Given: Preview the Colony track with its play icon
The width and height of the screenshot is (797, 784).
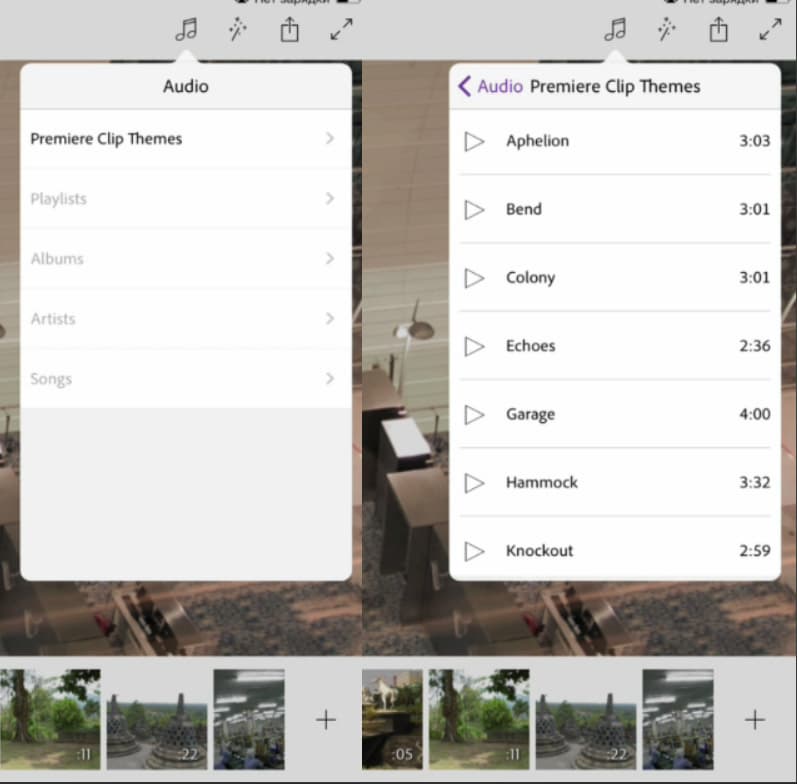Looking at the screenshot, I should pos(474,278).
